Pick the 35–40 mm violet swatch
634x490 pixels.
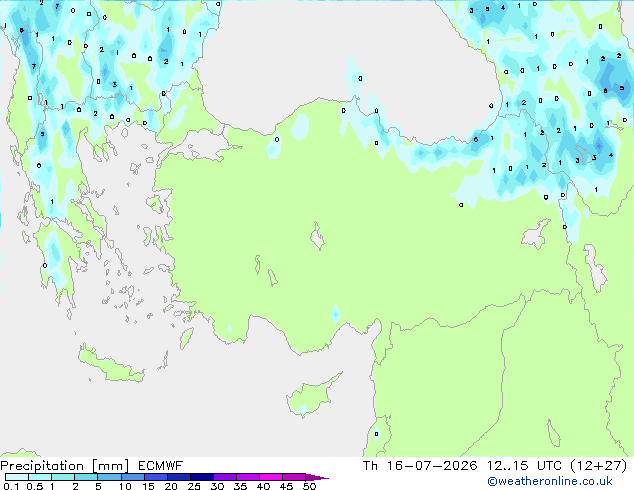tap(247, 477)
